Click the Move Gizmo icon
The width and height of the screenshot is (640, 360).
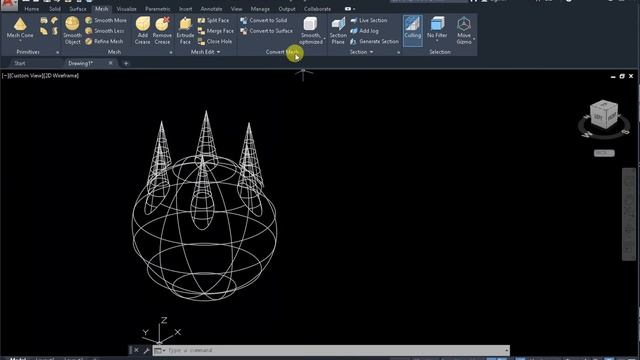[464, 24]
